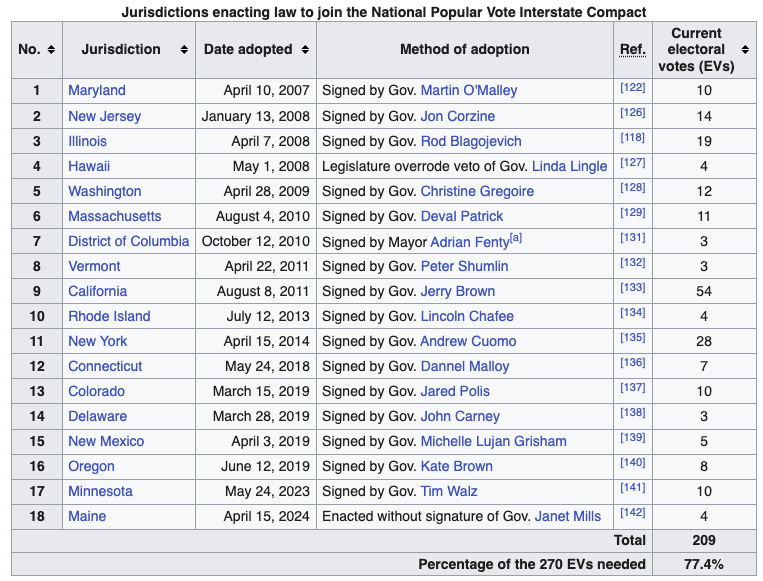Open Linda Lingle governor page
763x581 pixels.
[x=569, y=166]
